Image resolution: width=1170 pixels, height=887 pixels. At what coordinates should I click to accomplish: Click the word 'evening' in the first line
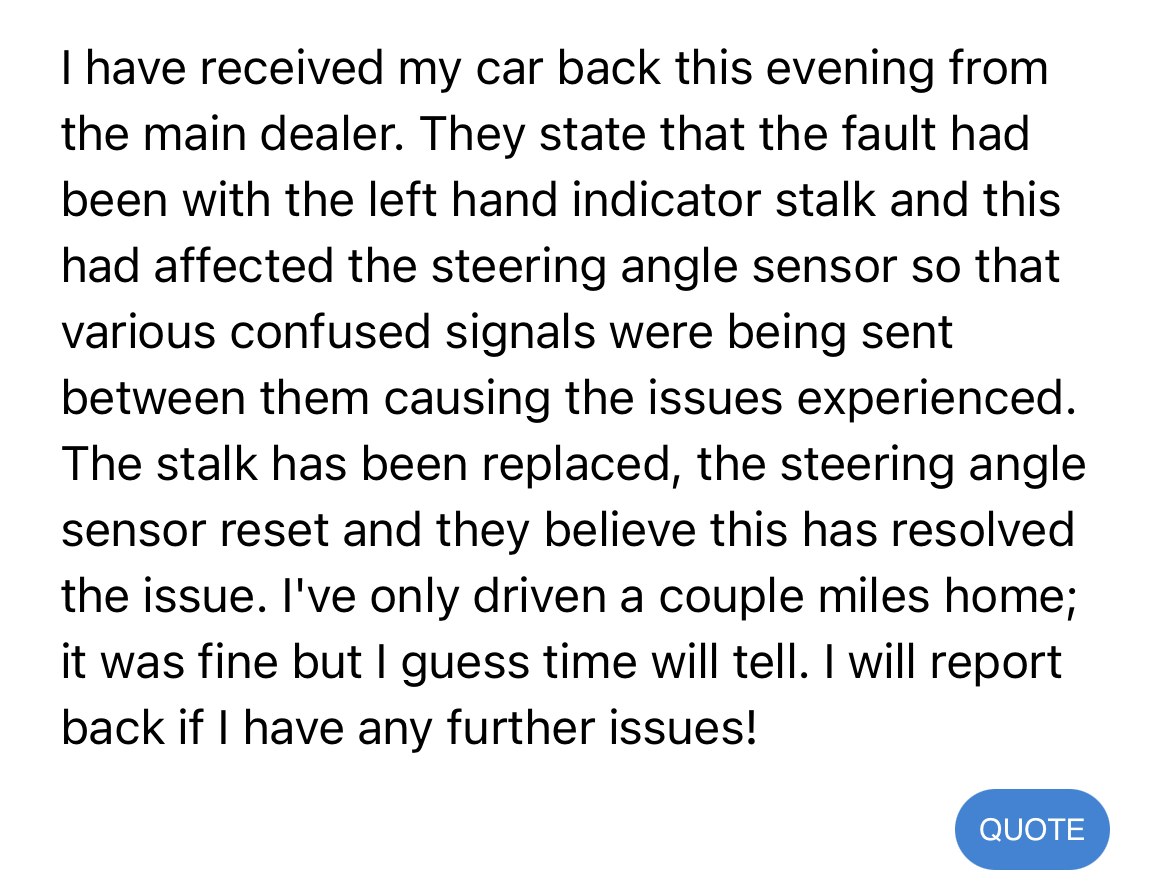tap(851, 70)
